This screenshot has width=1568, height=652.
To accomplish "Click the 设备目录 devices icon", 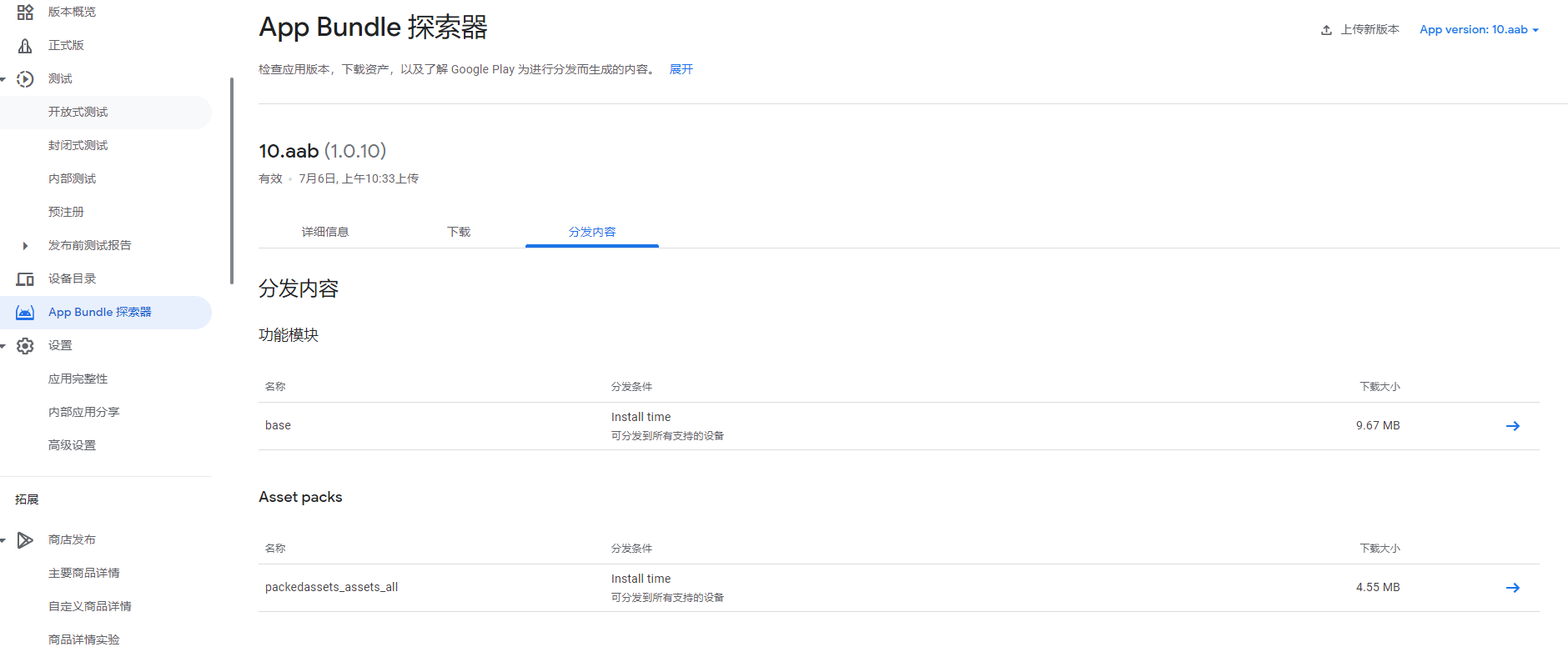I will [x=25, y=278].
